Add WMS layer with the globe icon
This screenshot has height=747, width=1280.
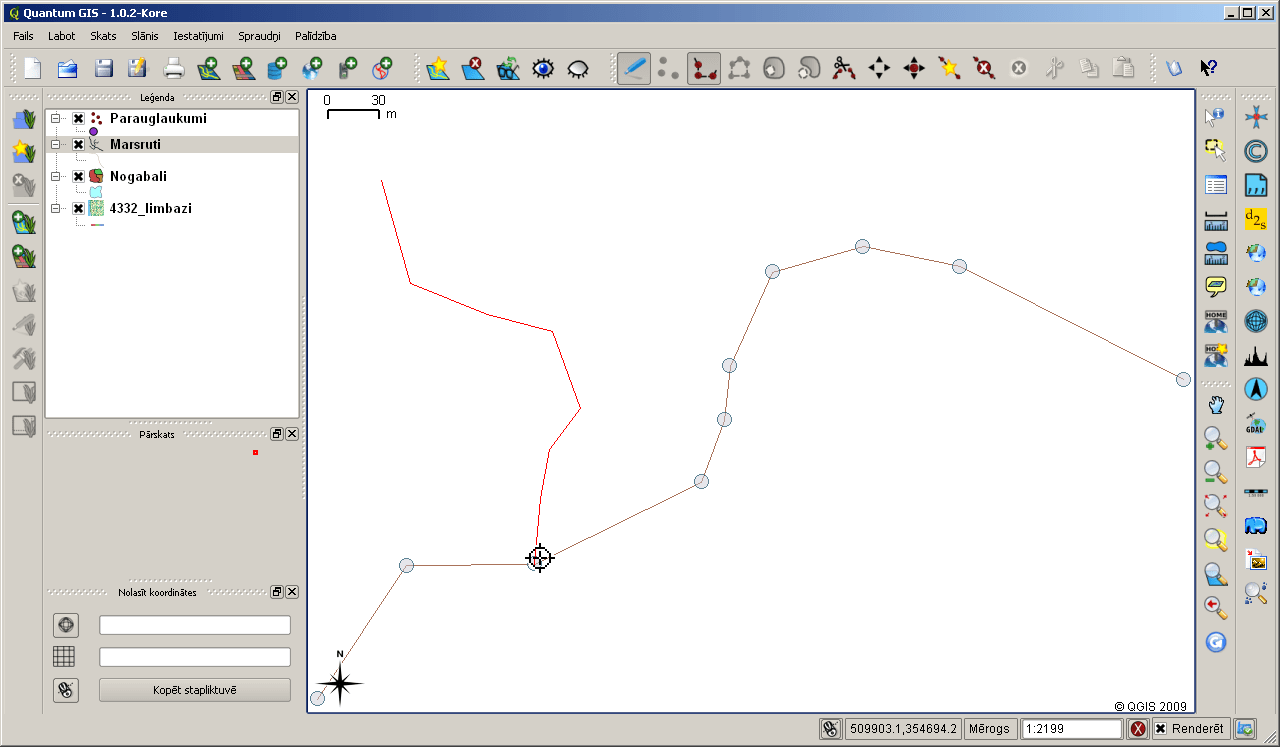point(312,68)
